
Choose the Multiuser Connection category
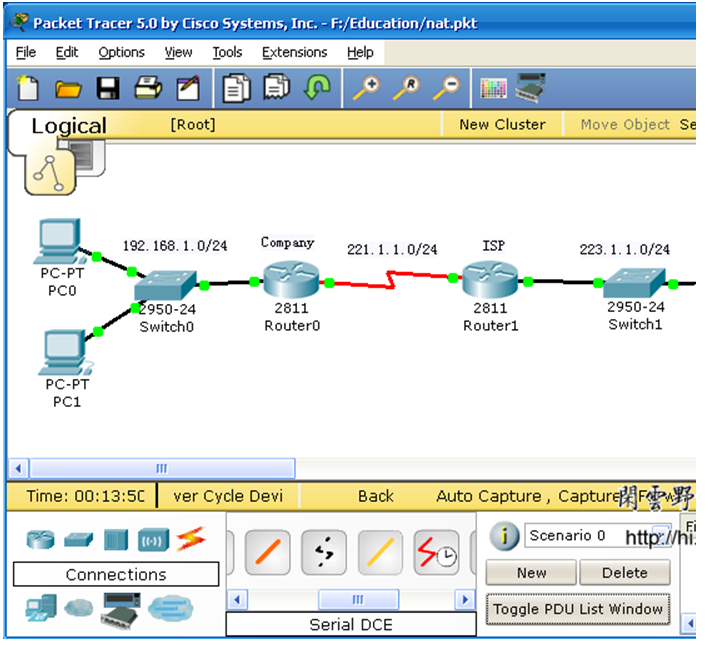pos(170,608)
